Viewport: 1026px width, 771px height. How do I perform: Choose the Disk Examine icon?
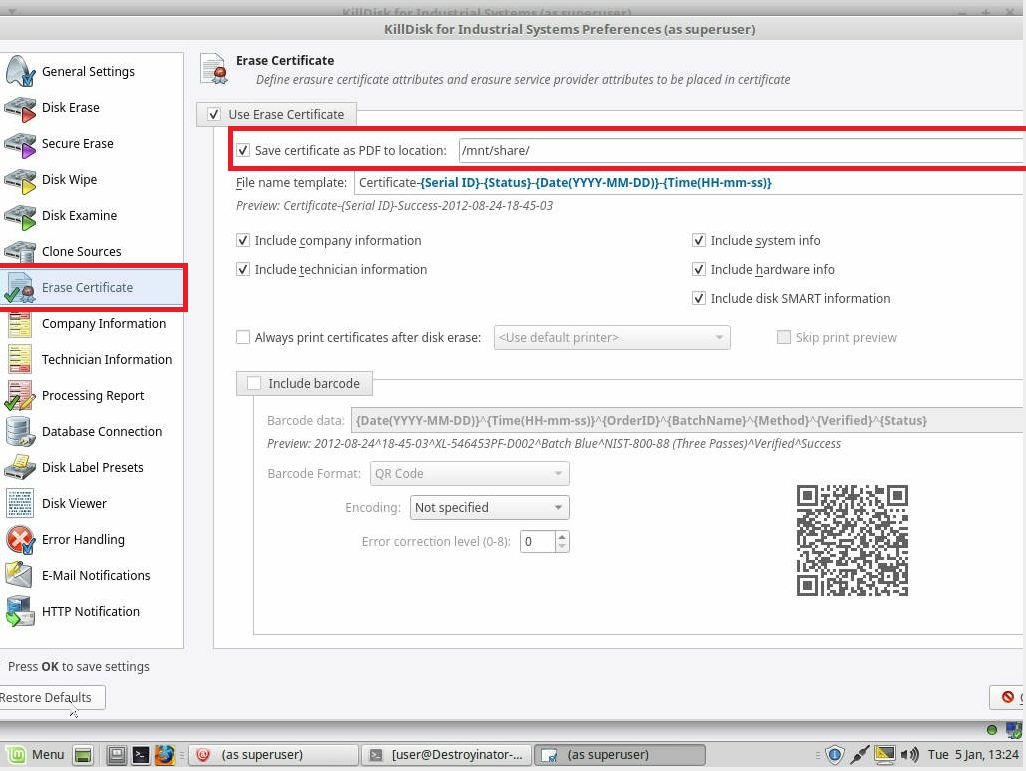(x=20, y=216)
